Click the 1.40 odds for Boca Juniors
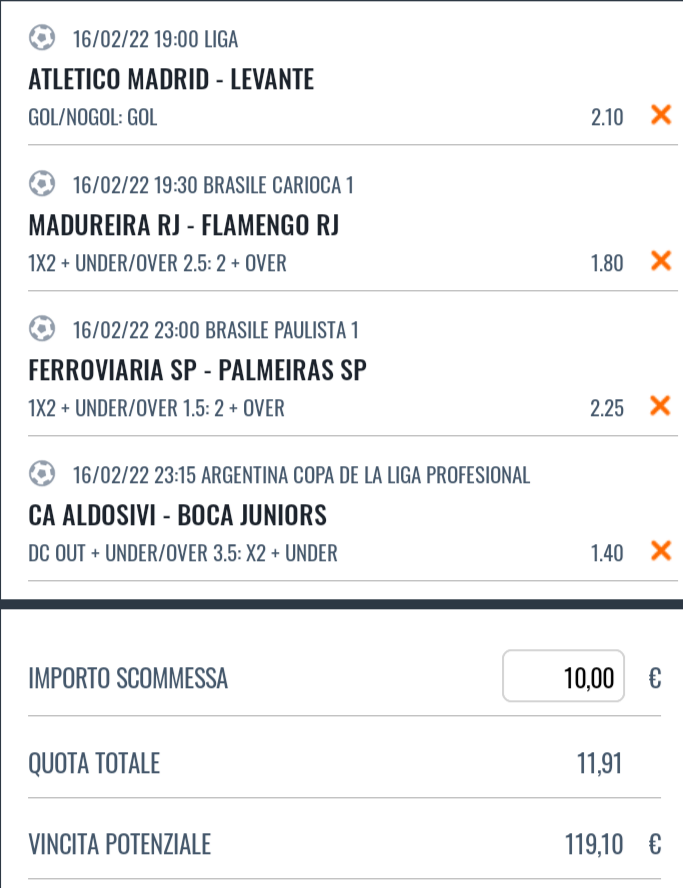The height and width of the screenshot is (888, 683). pos(607,553)
